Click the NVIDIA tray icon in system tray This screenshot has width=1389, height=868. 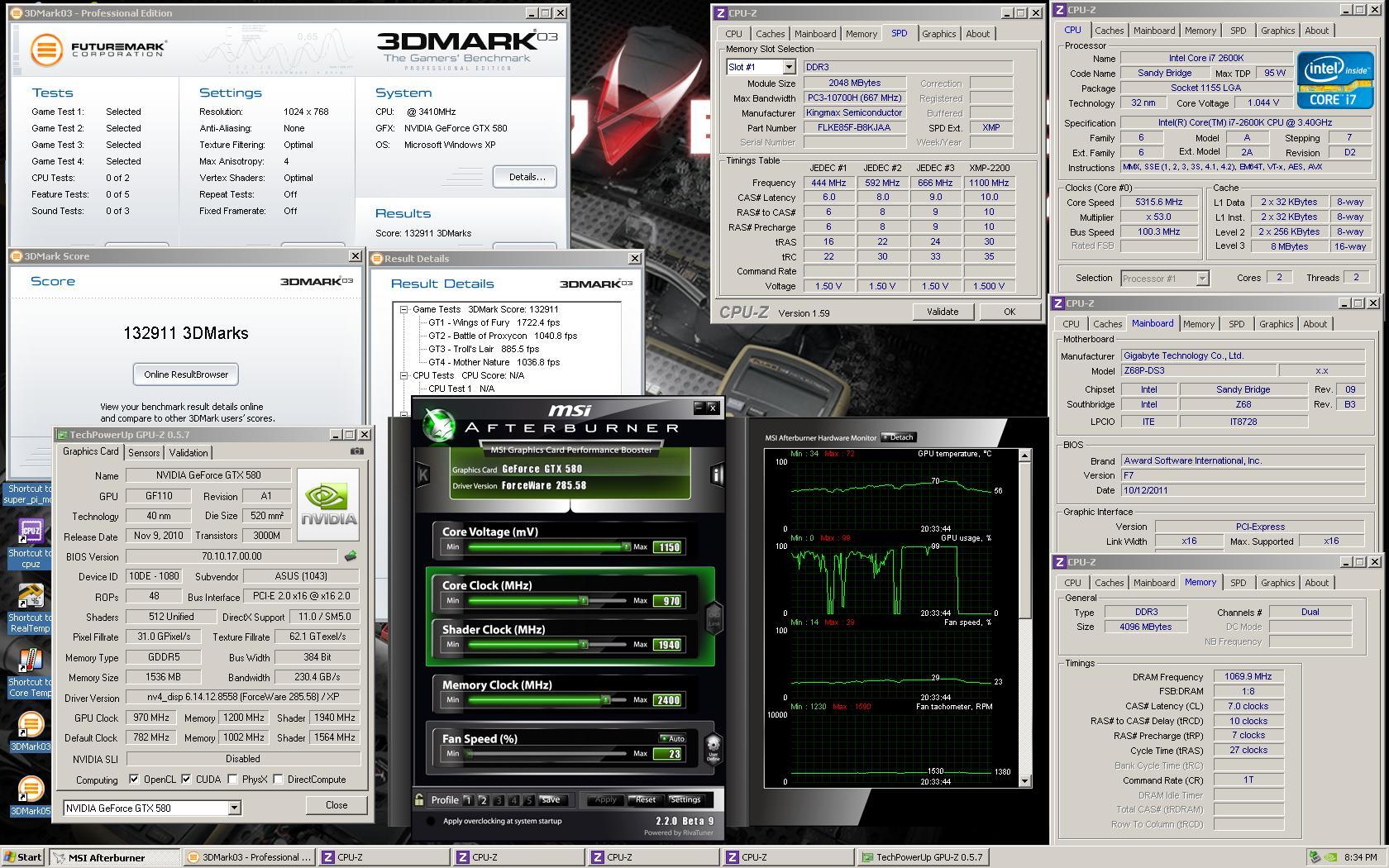(1331, 857)
